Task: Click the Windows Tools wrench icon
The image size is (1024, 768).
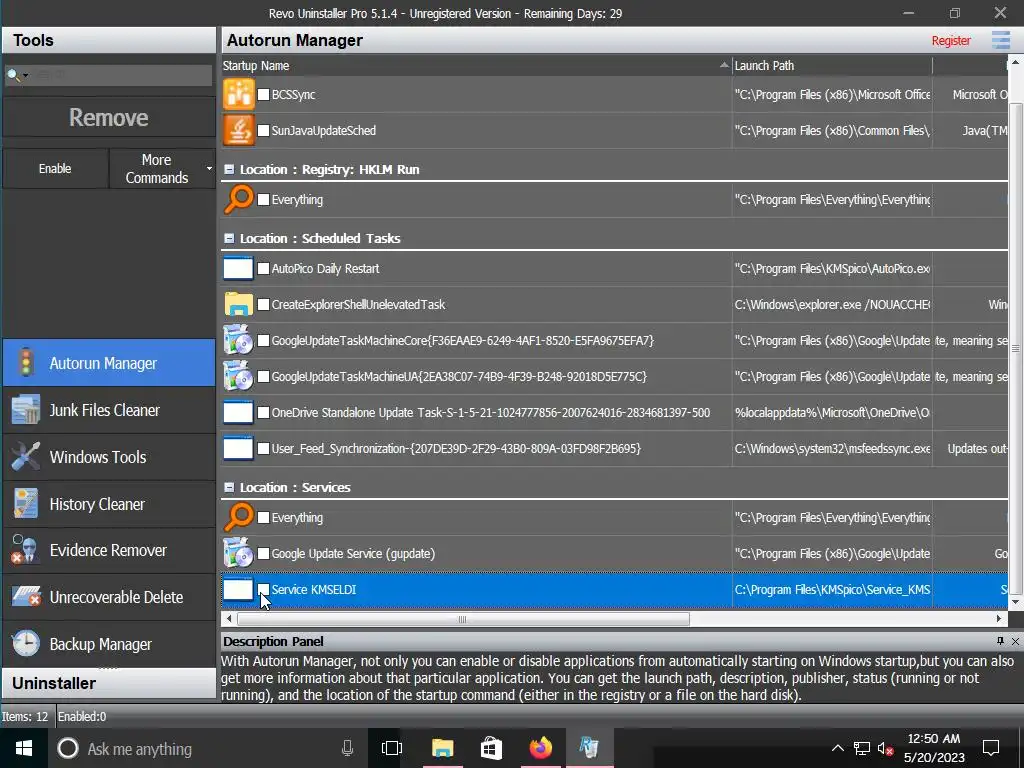Action: click(25, 456)
